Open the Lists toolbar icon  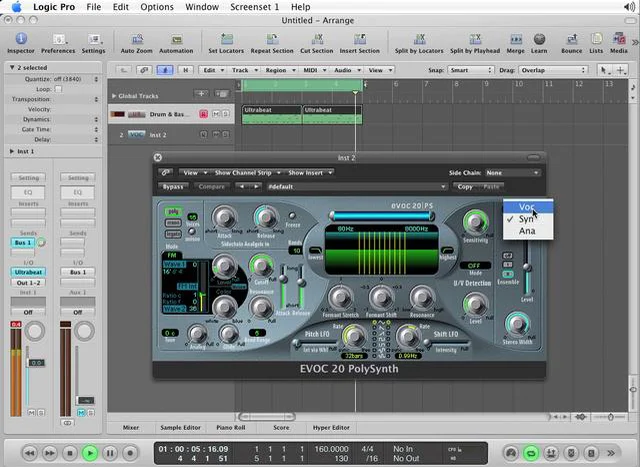pyautogui.click(x=596, y=43)
